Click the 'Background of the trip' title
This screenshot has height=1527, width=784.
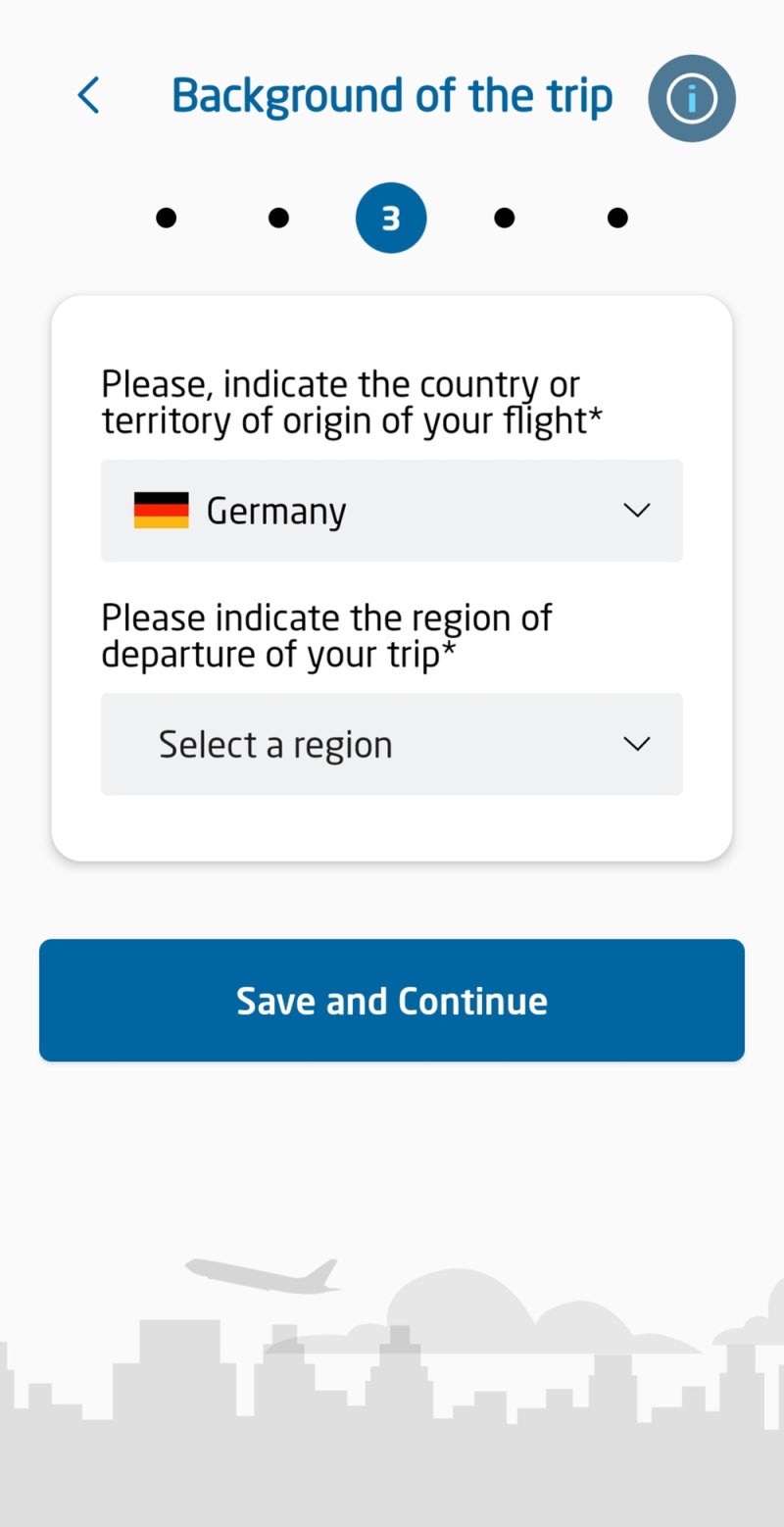(x=392, y=96)
